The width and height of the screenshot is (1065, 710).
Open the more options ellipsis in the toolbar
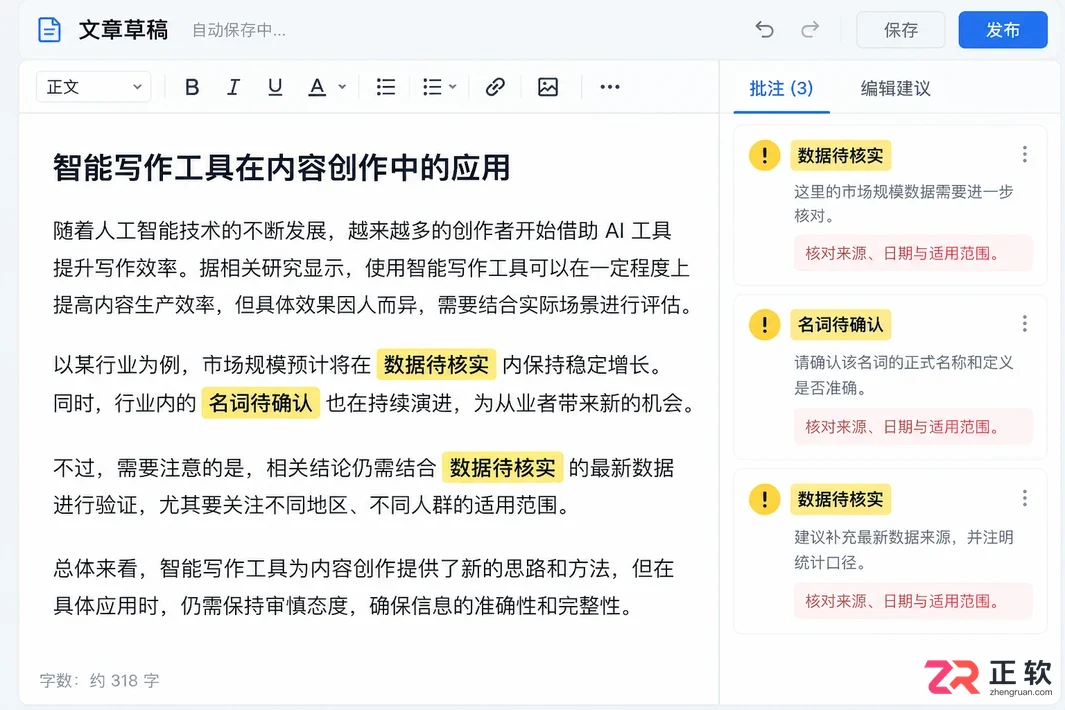click(x=610, y=87)
